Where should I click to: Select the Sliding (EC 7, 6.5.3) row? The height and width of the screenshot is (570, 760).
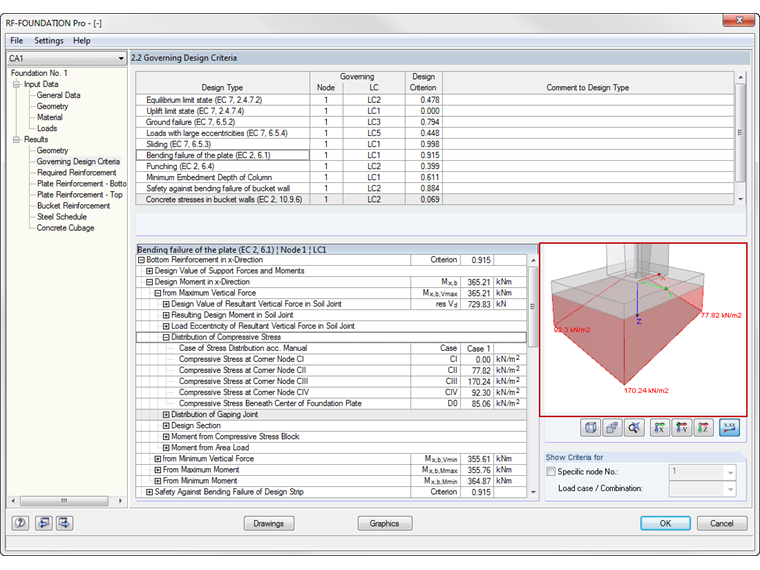[x=435, y=144]
